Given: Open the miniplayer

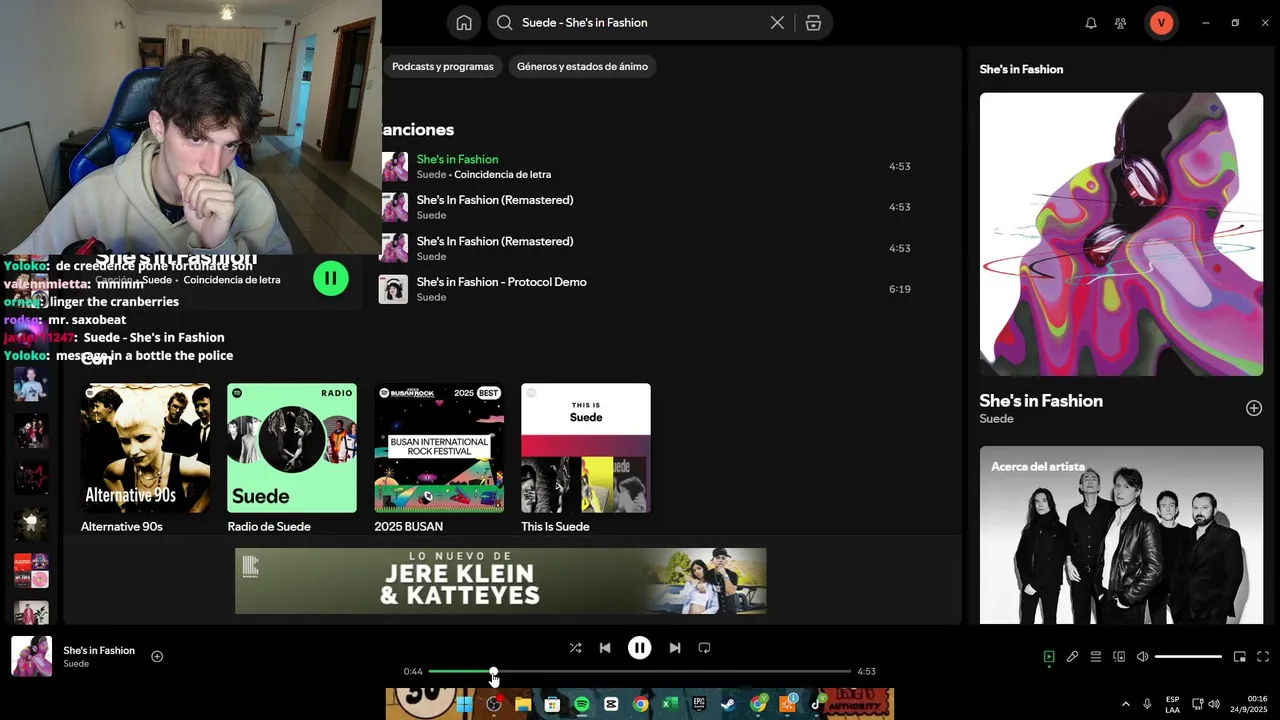Looking at the screenshot, I should (1239, 657).
